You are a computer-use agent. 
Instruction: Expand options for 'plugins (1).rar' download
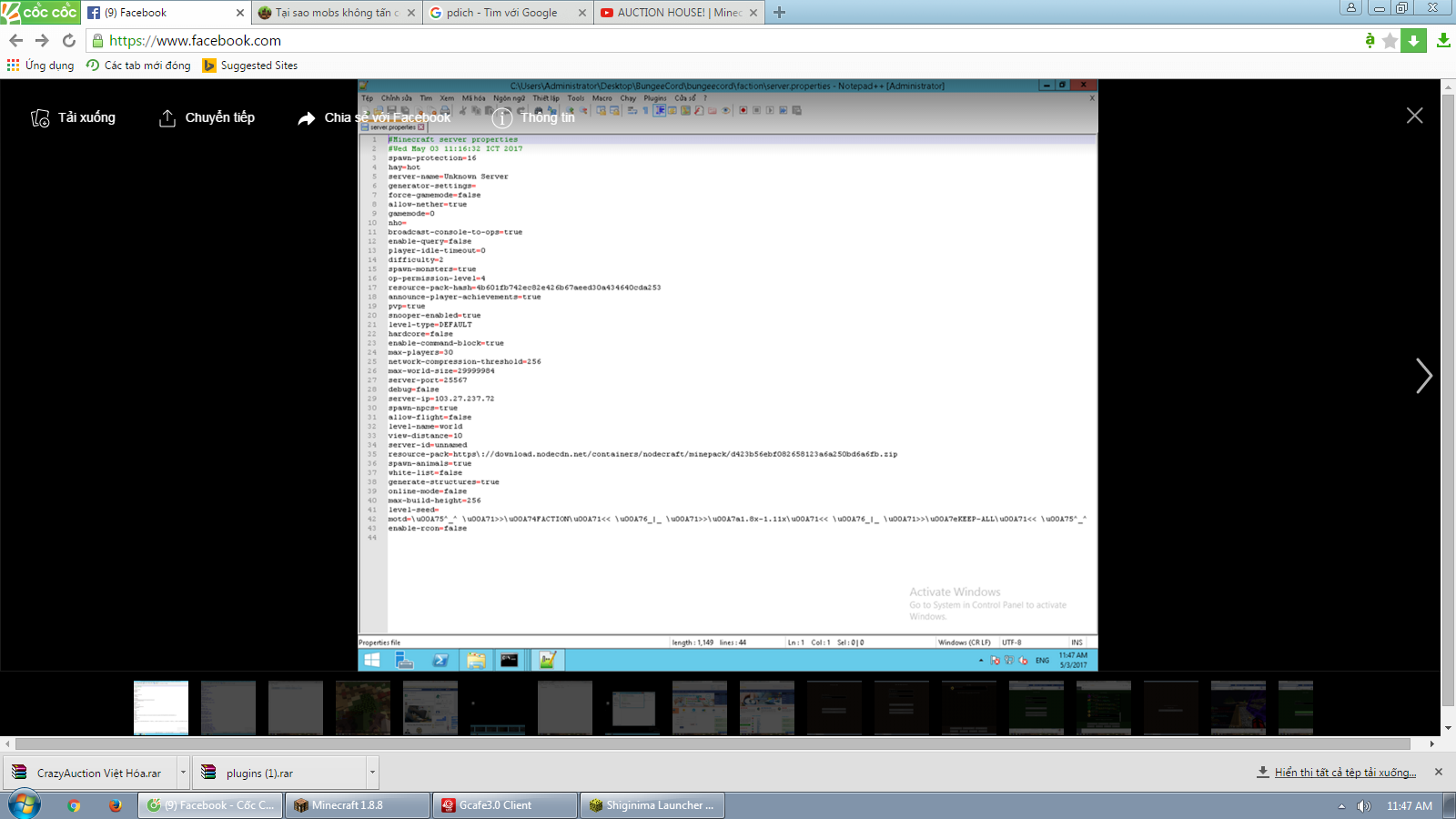372,773
